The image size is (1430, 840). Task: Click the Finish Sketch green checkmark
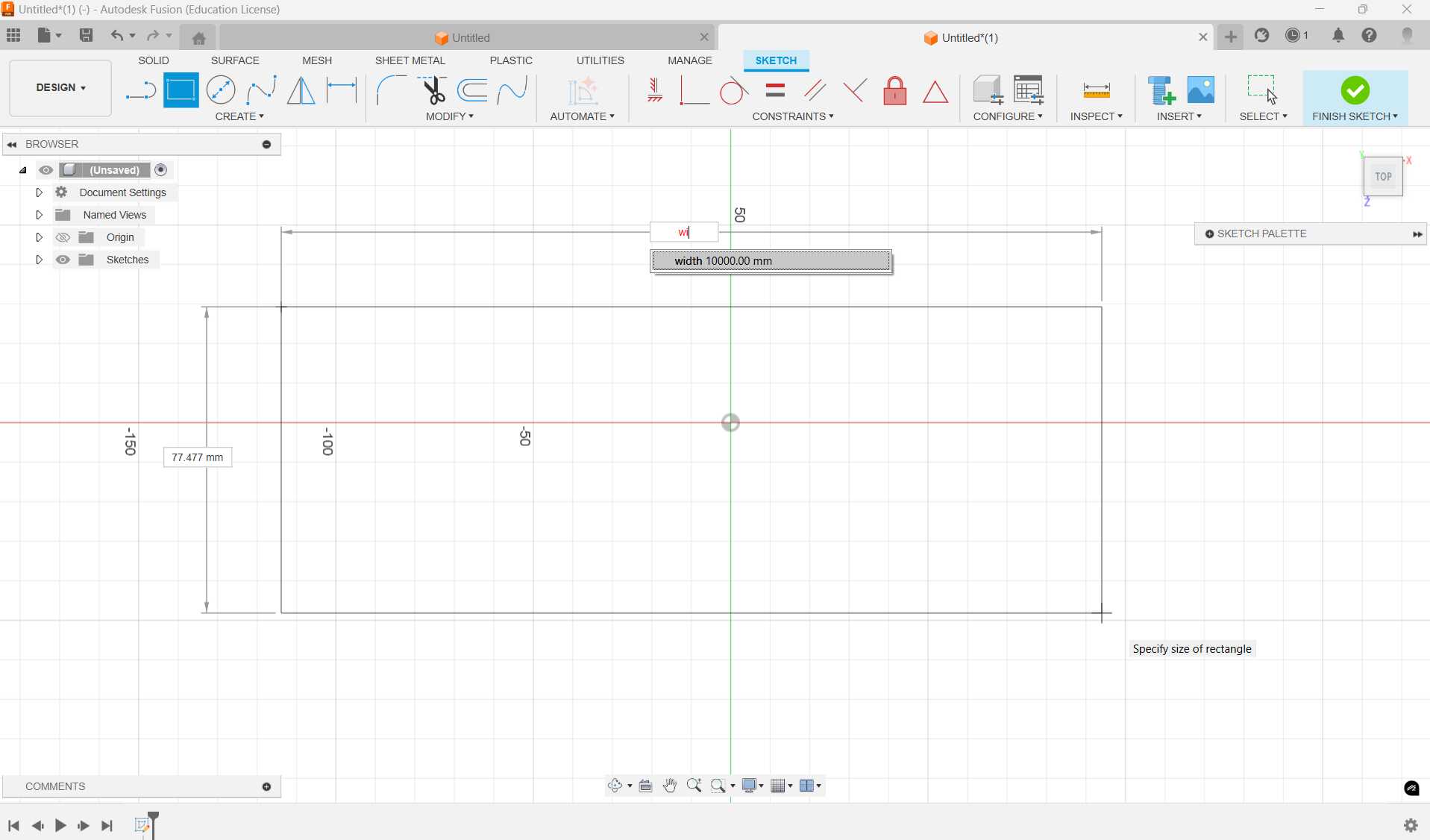point(1355,90)
